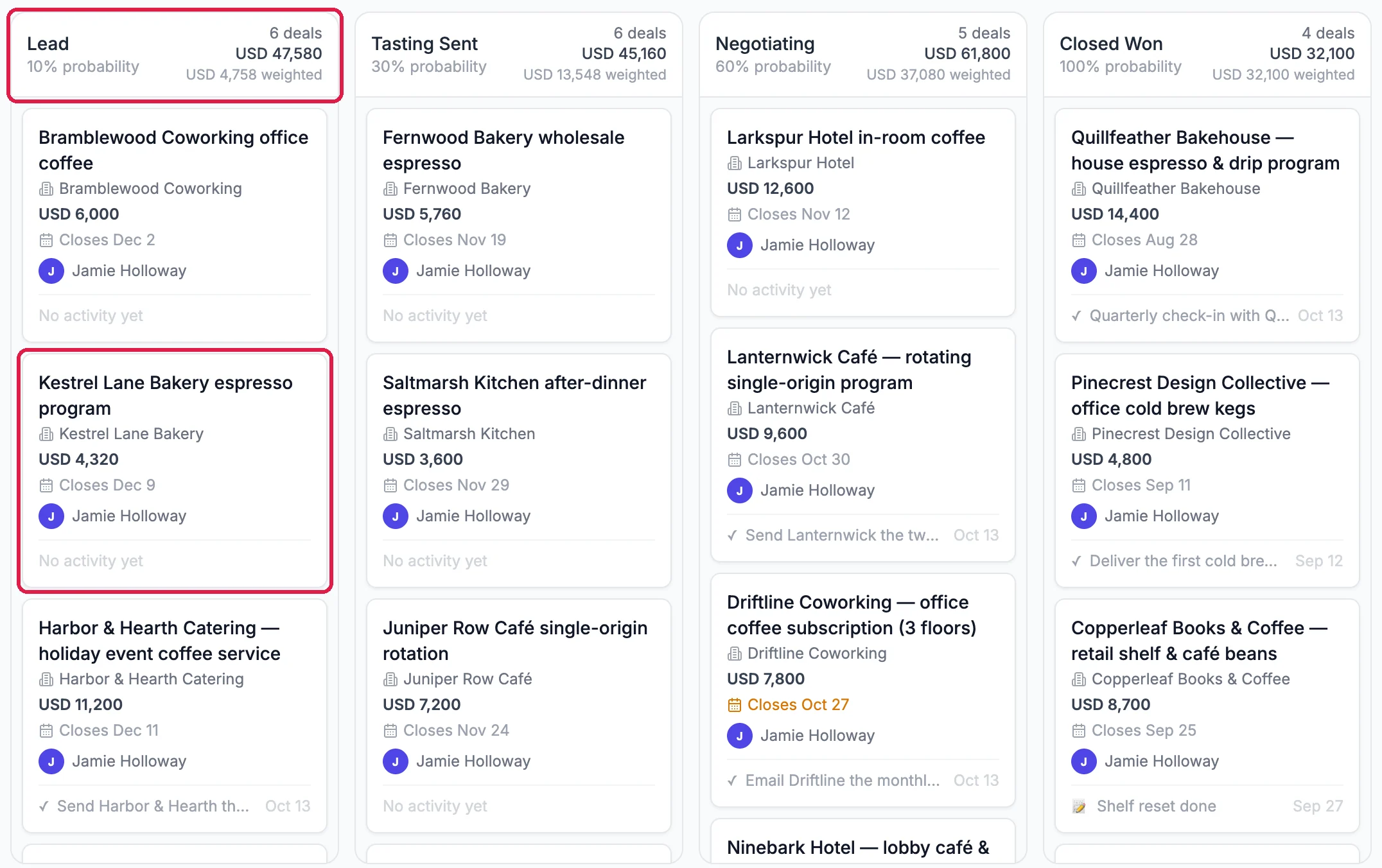Click building icon next to Kestrel Lane Bakery
The image size is (1382, 868).
point(46,434)
